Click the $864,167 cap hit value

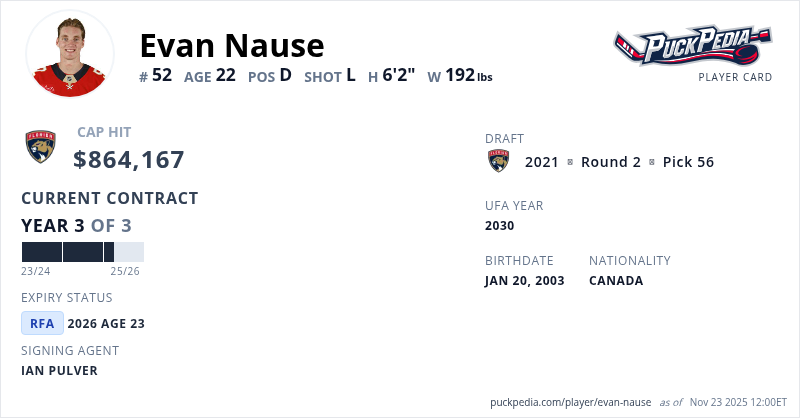(x=129, y=159)
